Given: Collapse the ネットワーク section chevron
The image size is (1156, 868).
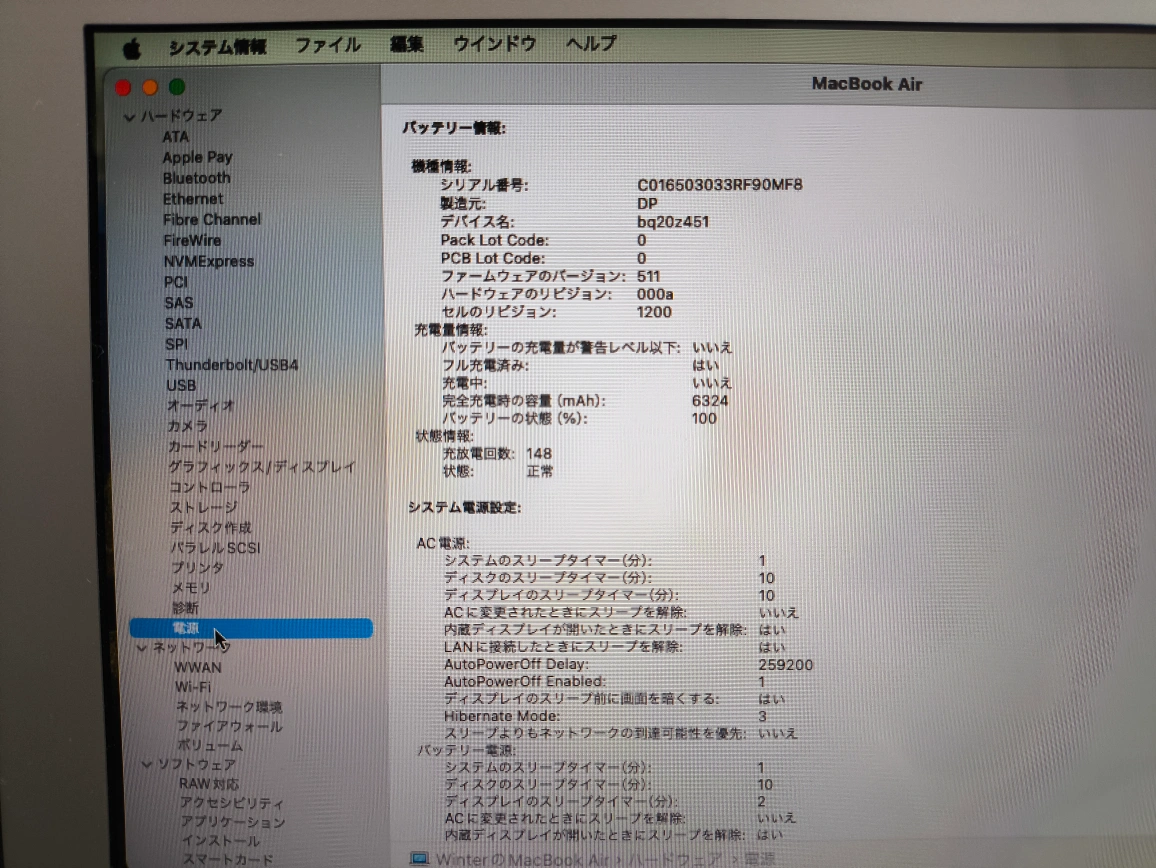Looking at the screenshot, I should [142, 648].
